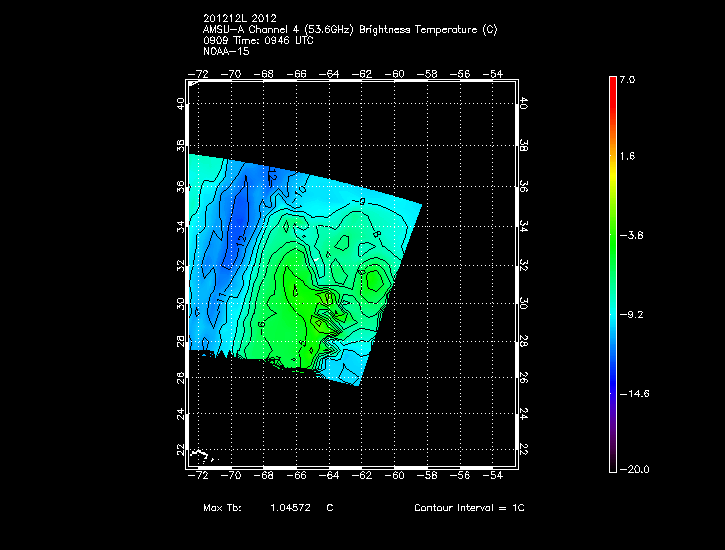Click the -14.6 colorbar tick label

pos(630,394)
